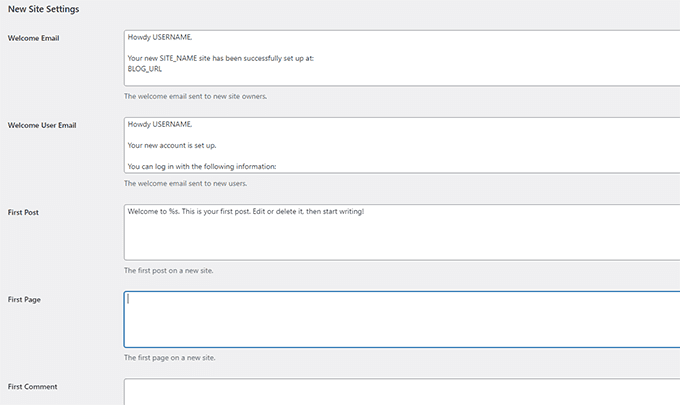680x405 pixels.
Task: Click the Welcome Email field label
Action: [x=33, y=38]
